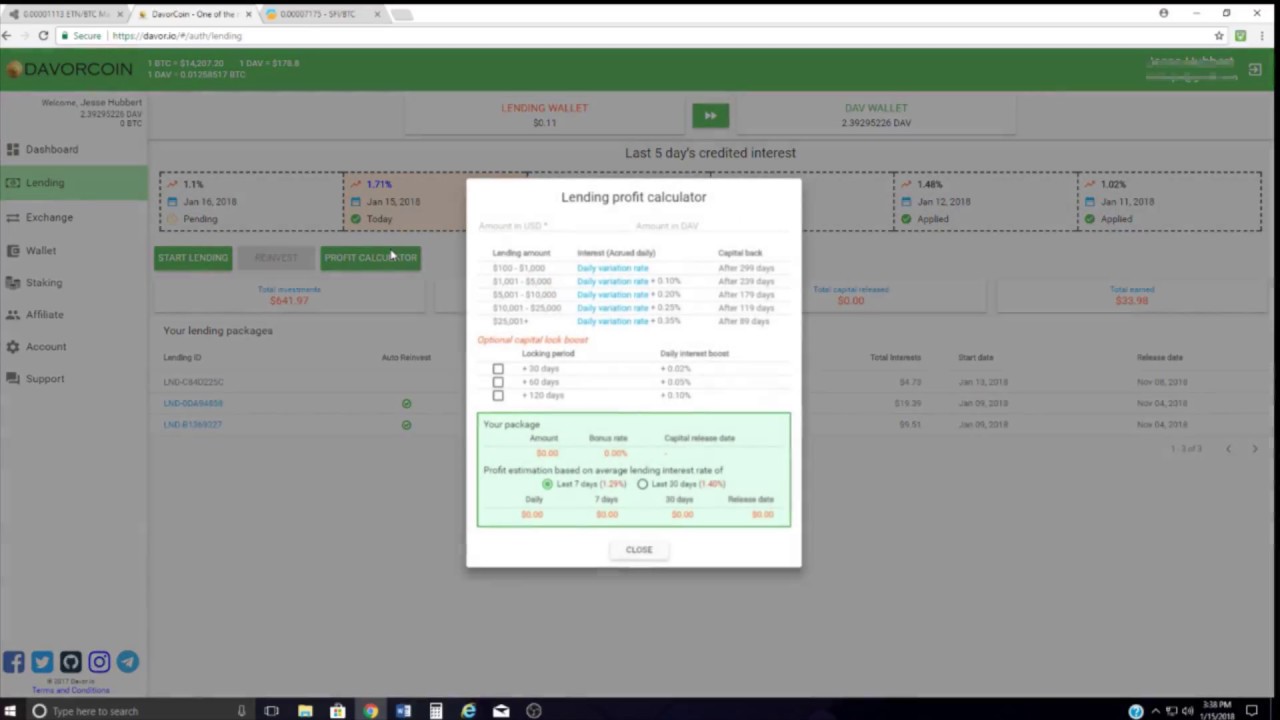Open the GitHub social link icon
1280x720 pixels.
pos(70,662)
